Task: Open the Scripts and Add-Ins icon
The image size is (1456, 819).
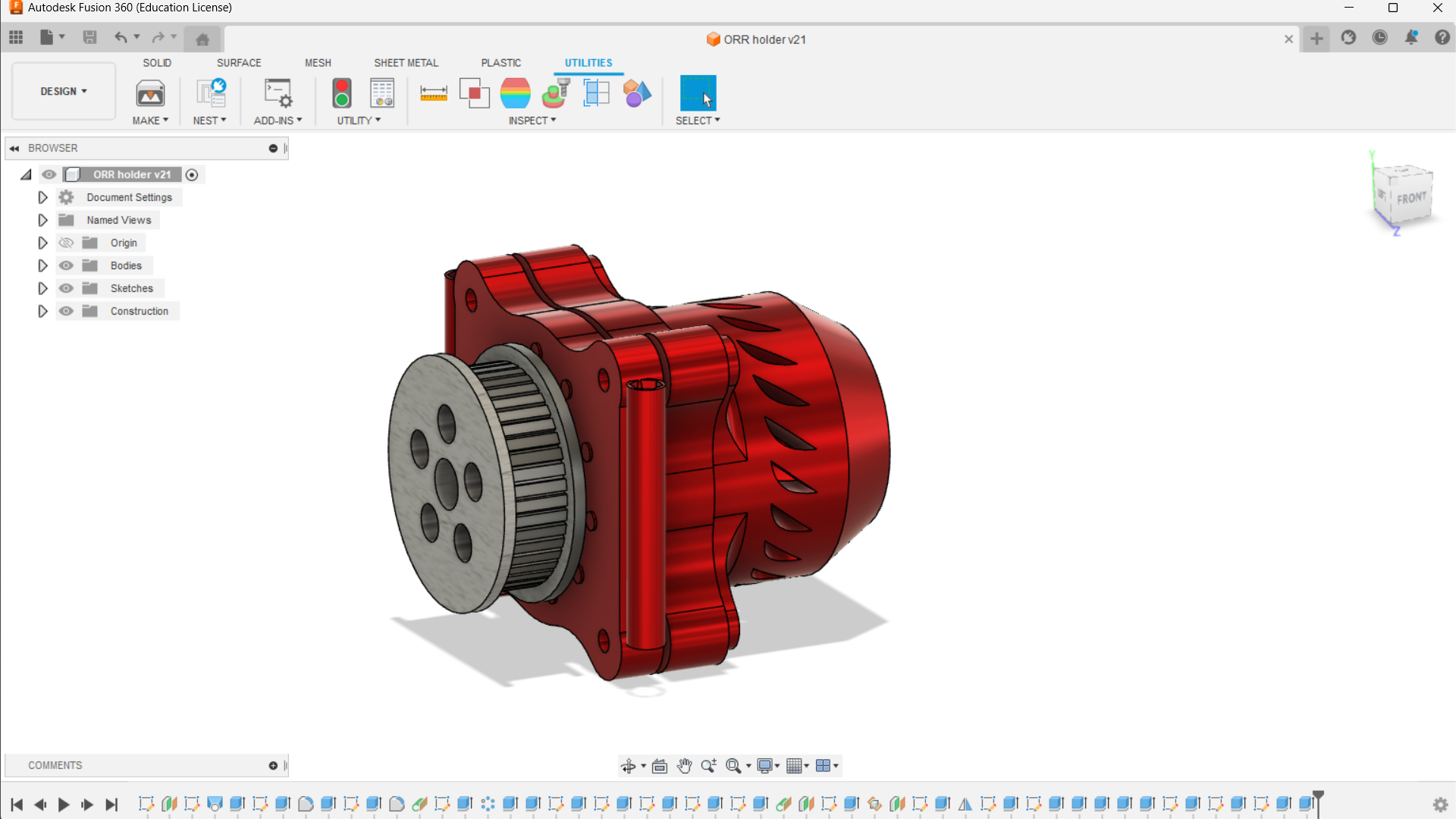Action: 278,93
